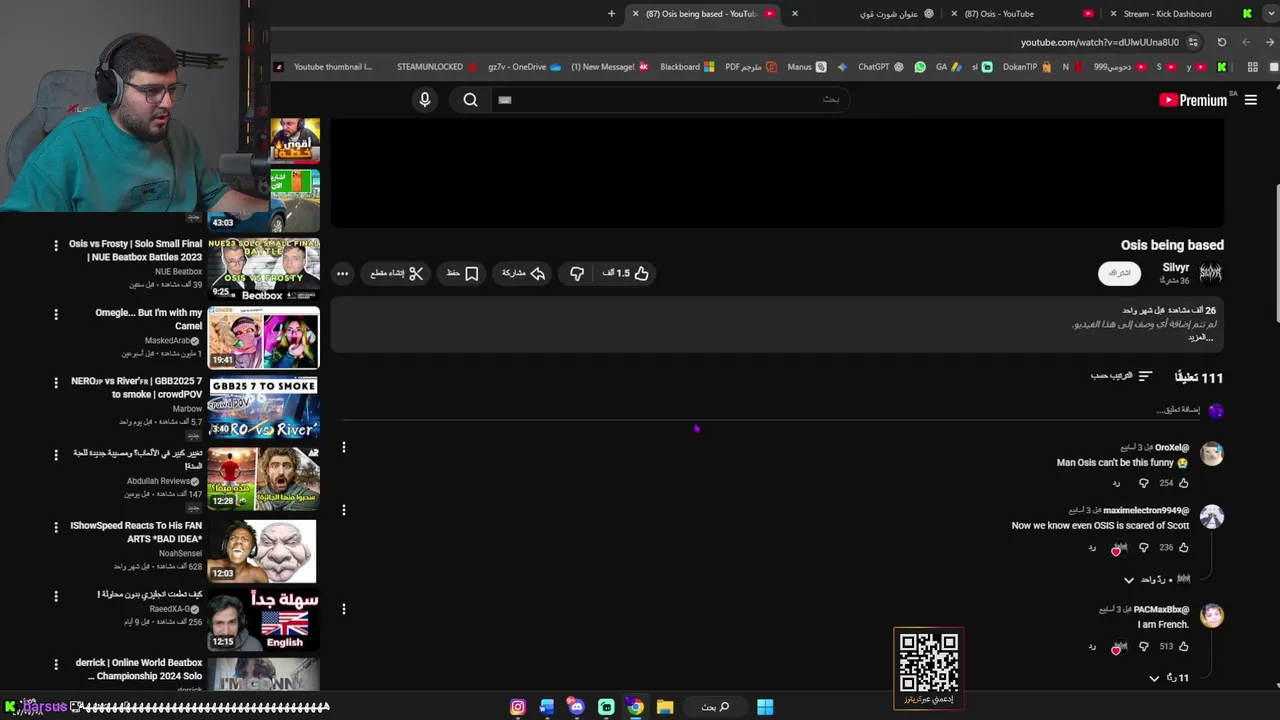The image size is (1280, 720).
Task: Expand the 11 replies under PACMaxBbx
Action: [x=1169, y=678]
